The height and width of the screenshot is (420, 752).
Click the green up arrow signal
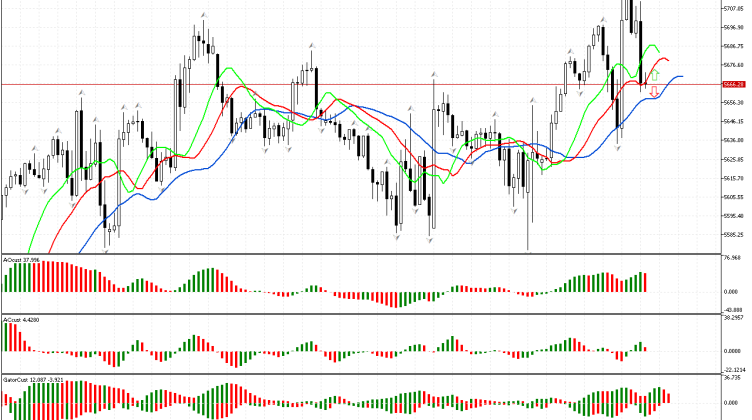(655, 75)
